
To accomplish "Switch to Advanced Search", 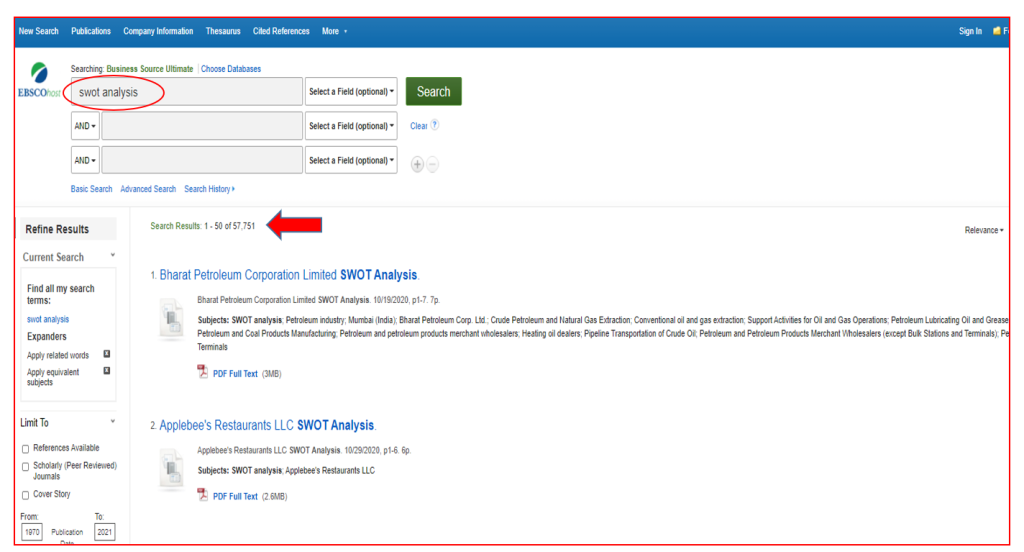I will click(148, 189).
